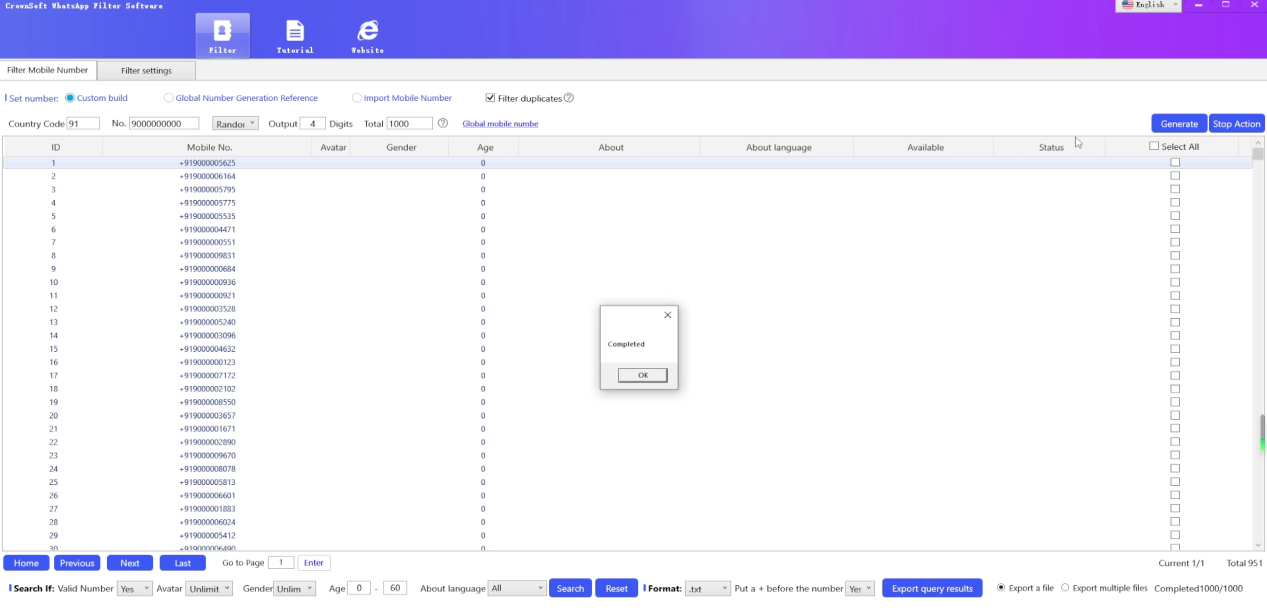This screenshot has height=613, width=1267.
Task: Click the Reset button
Action: [x=617, y=588]
